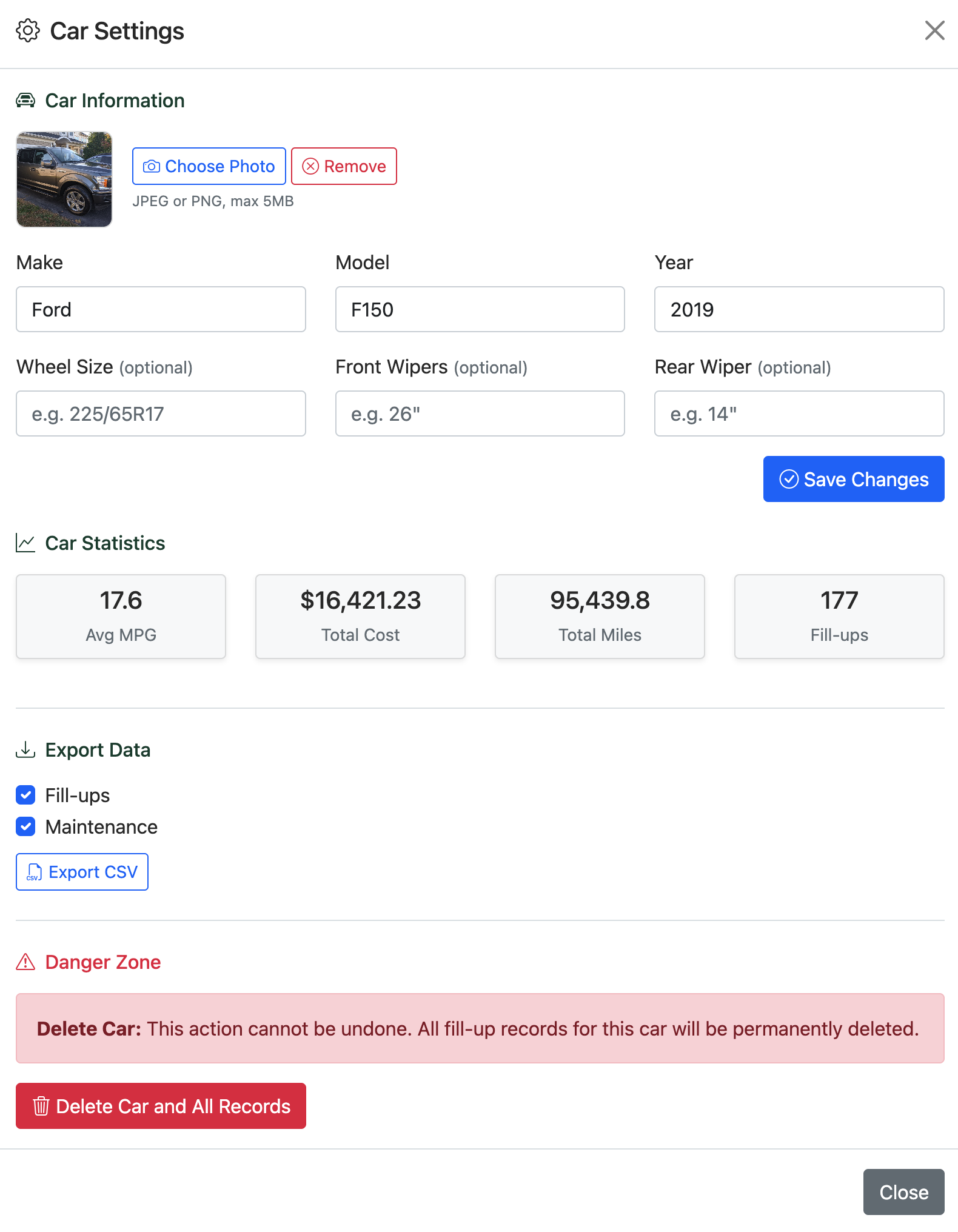
Task: Click the warning triangle beside Danger Zone
Action: pyautogui.click(x=25, y=962)
